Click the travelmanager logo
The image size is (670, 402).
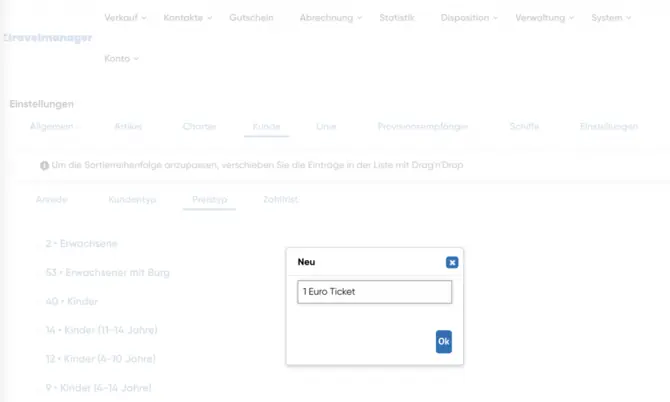(47, 37)
